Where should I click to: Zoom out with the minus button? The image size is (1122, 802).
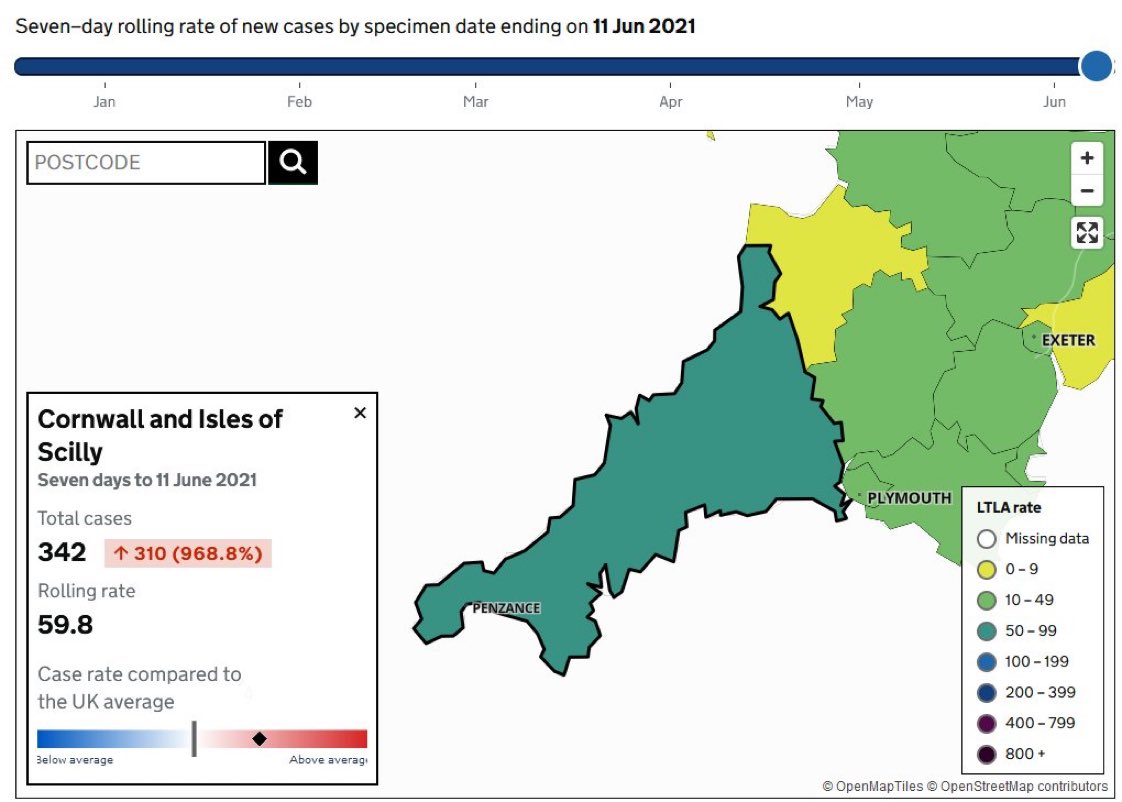(x=1086, y=191)
